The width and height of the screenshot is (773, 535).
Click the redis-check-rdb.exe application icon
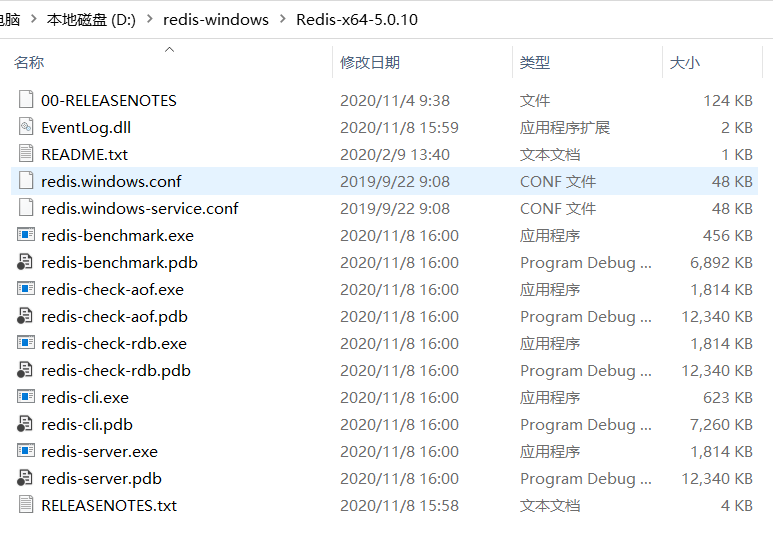26,343
